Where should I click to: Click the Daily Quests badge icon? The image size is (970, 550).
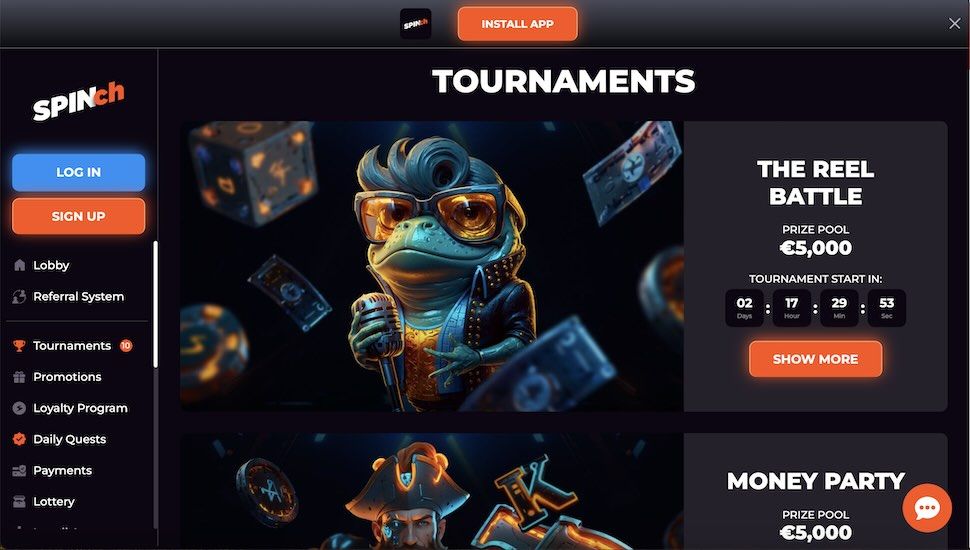(19, 439)
